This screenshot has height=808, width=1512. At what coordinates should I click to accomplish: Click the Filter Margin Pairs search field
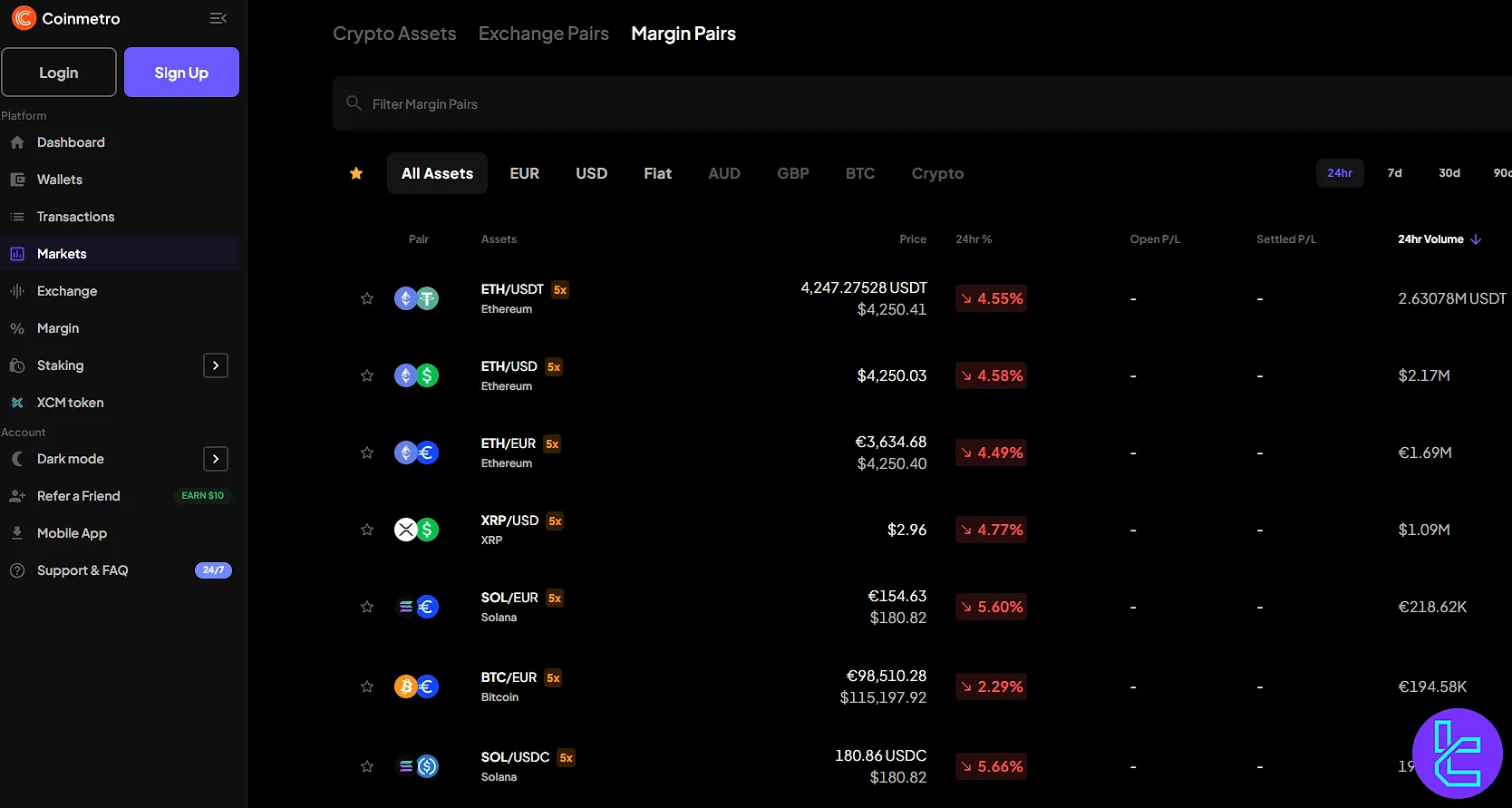922,104
